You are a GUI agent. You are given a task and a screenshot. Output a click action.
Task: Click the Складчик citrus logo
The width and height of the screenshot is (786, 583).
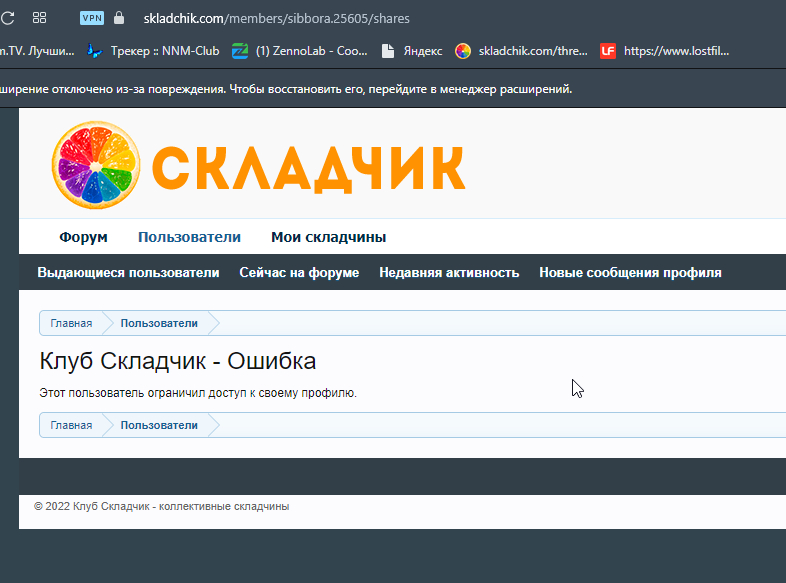pyautogui.click(x=96, y=165)
